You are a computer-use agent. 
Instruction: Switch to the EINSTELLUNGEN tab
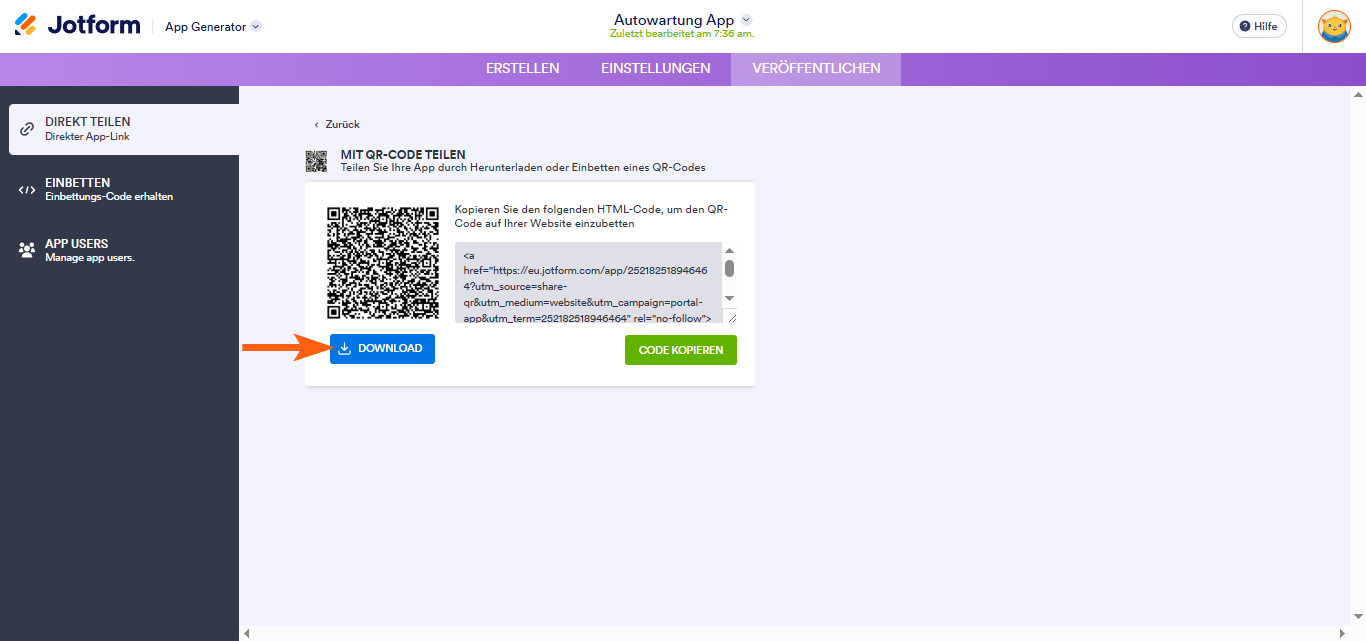(656, 68)
